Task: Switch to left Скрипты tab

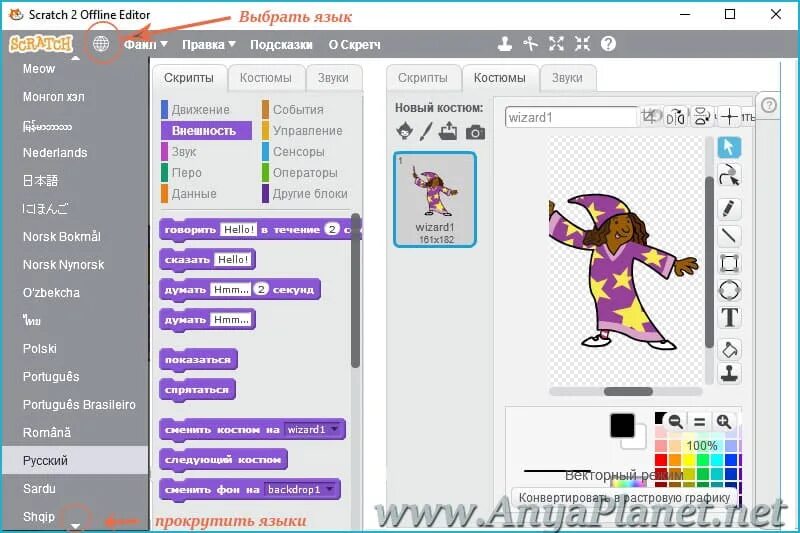Action: click(x=189, y=78)
